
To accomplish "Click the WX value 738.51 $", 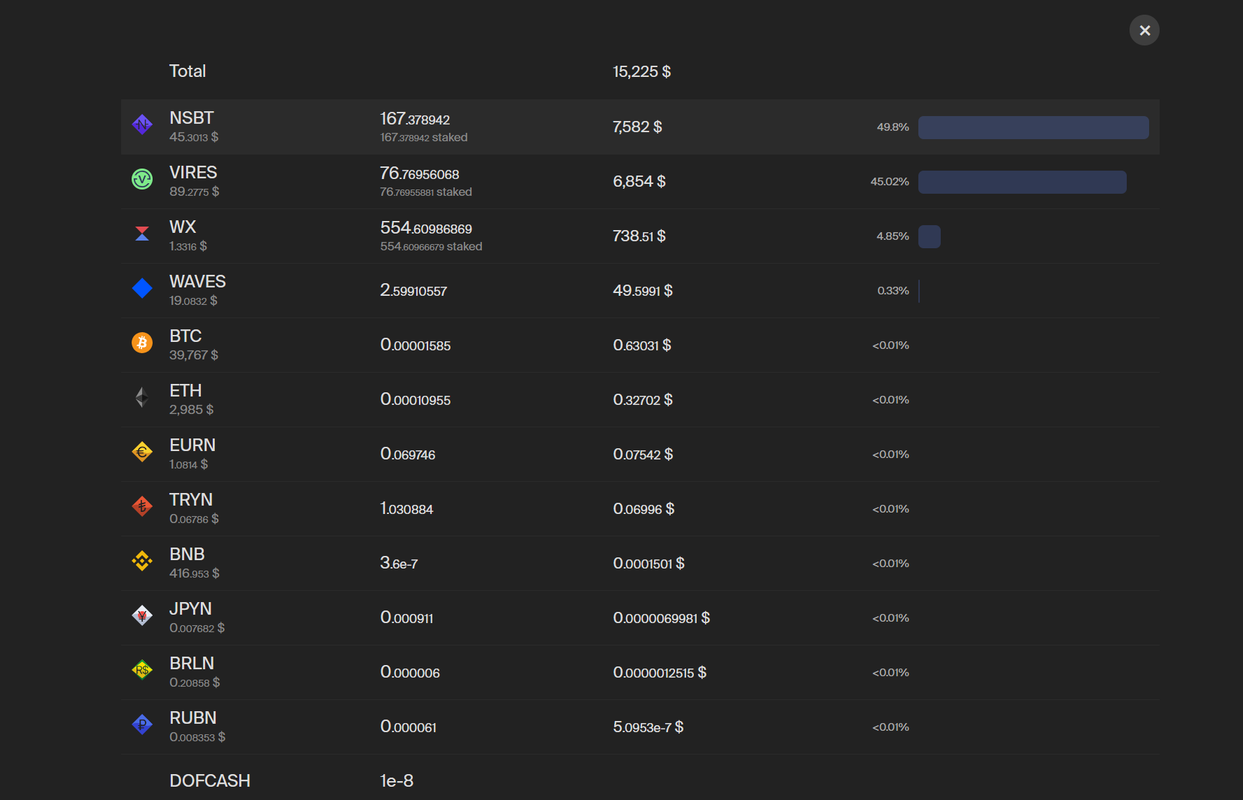I will coord(639,236).
